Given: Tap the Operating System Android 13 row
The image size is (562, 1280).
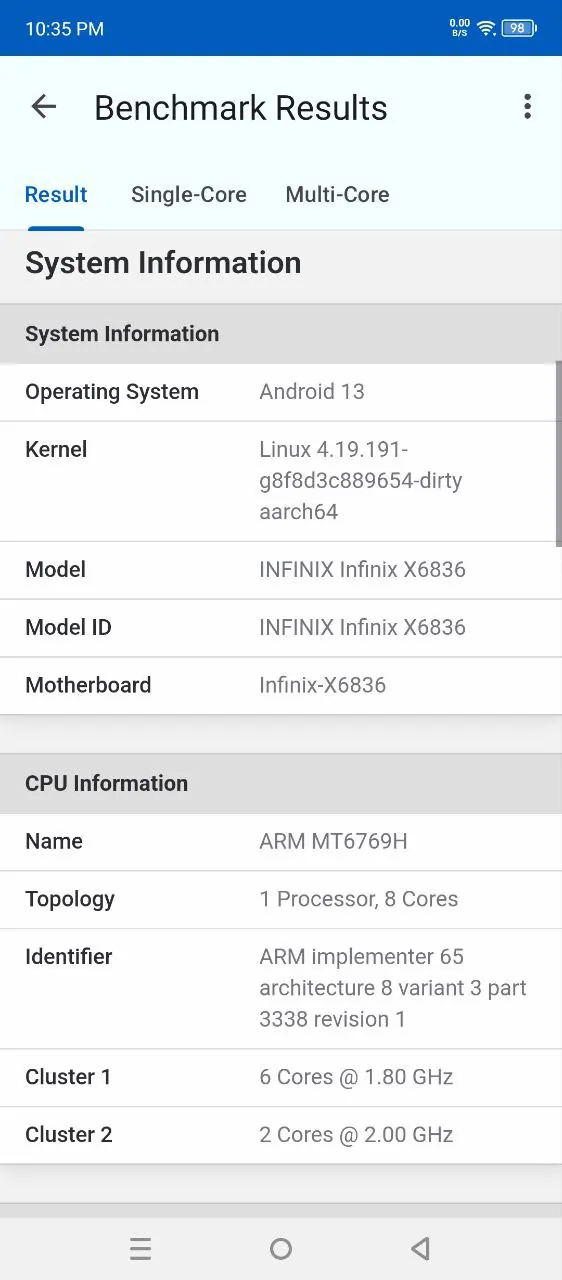Looking at the screenshot, I should coord(281,392).
